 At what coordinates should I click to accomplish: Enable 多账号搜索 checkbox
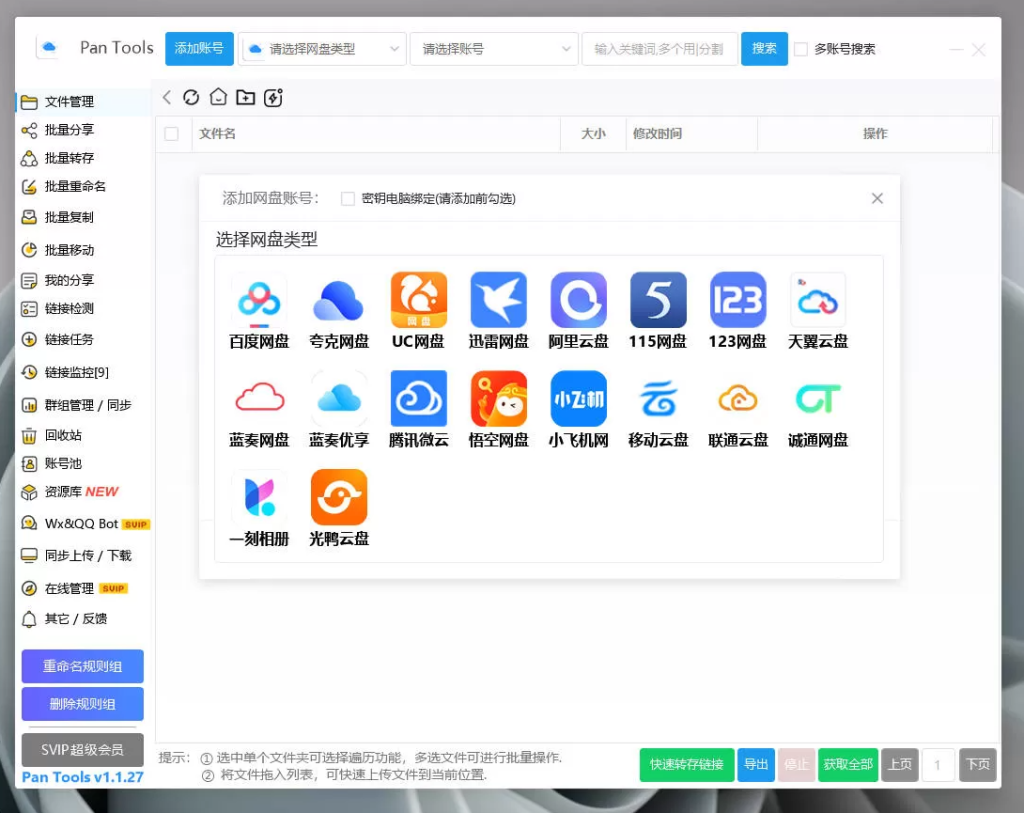[801, 49]
